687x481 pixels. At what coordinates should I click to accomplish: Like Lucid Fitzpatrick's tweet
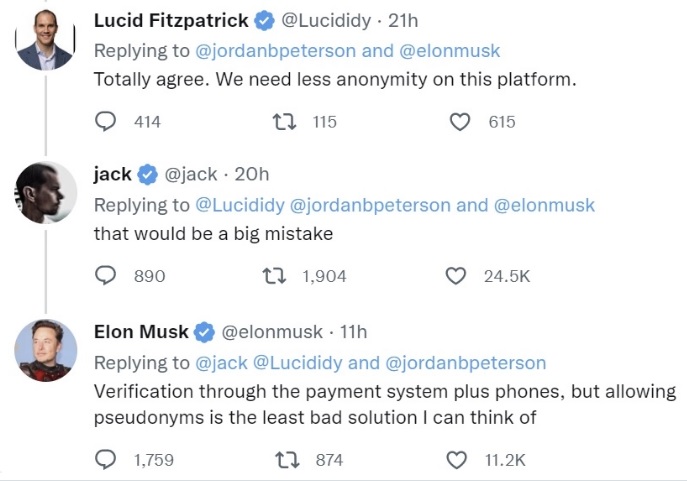point(460,122)
